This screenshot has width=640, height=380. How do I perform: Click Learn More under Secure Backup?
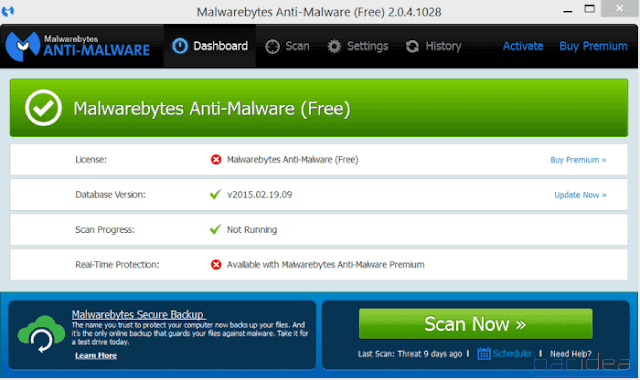pyautogui.click(x=96, y=356)
